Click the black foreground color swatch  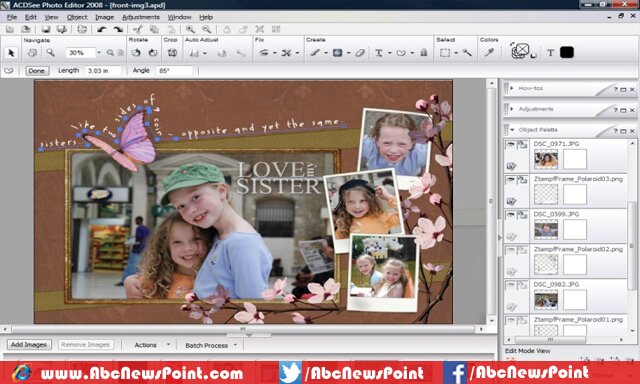[x=567, y=52]
